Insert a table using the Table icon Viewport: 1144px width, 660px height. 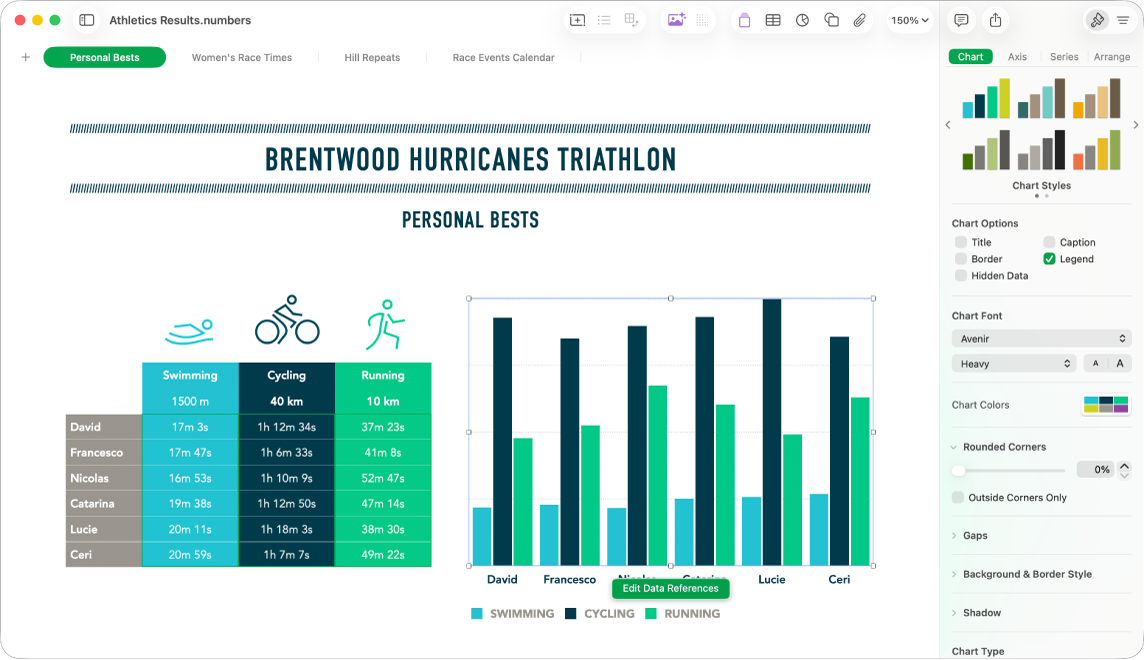(x=773, y=20)
